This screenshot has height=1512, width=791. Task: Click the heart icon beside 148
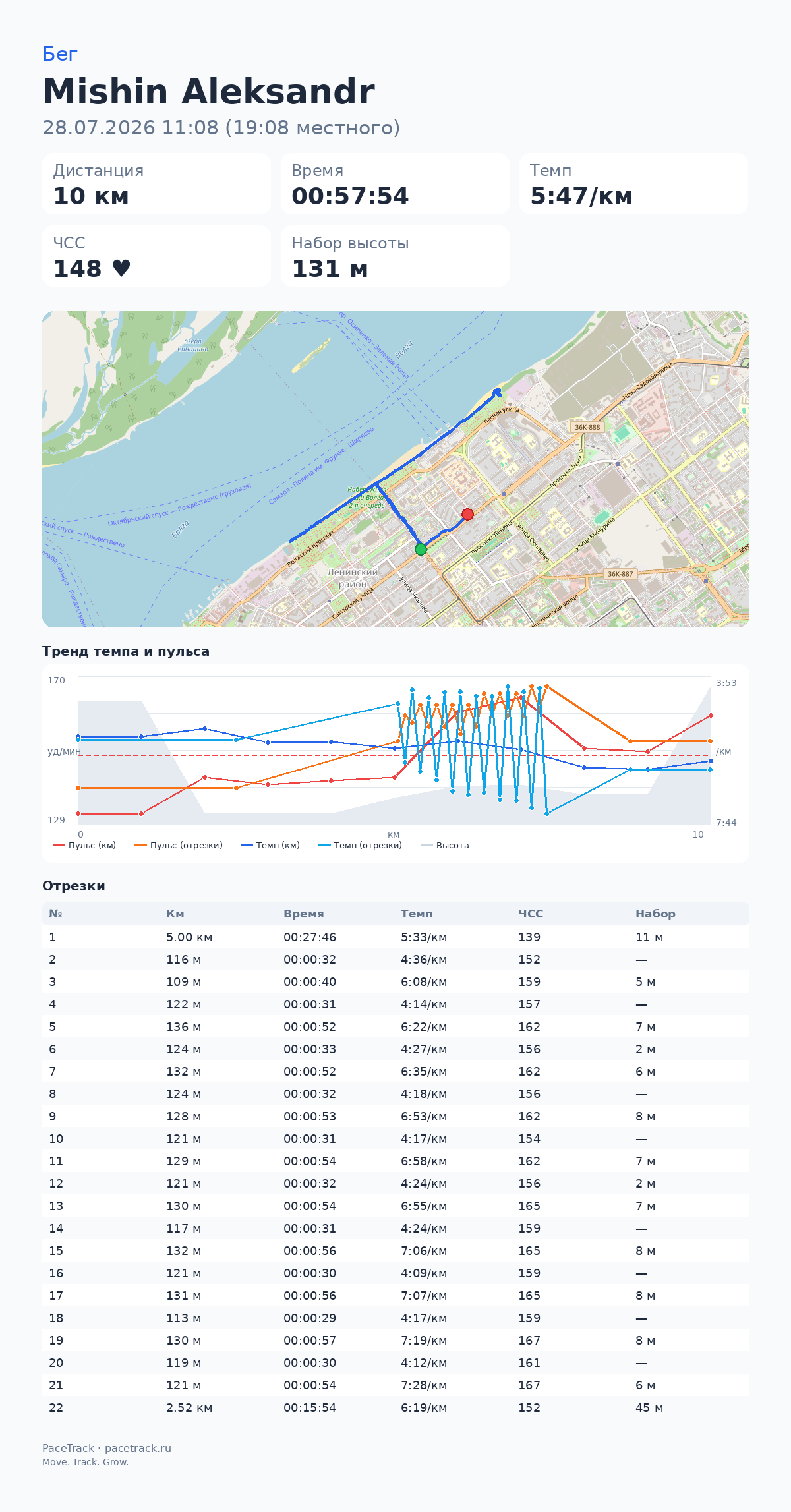click(x=121, y=268)
